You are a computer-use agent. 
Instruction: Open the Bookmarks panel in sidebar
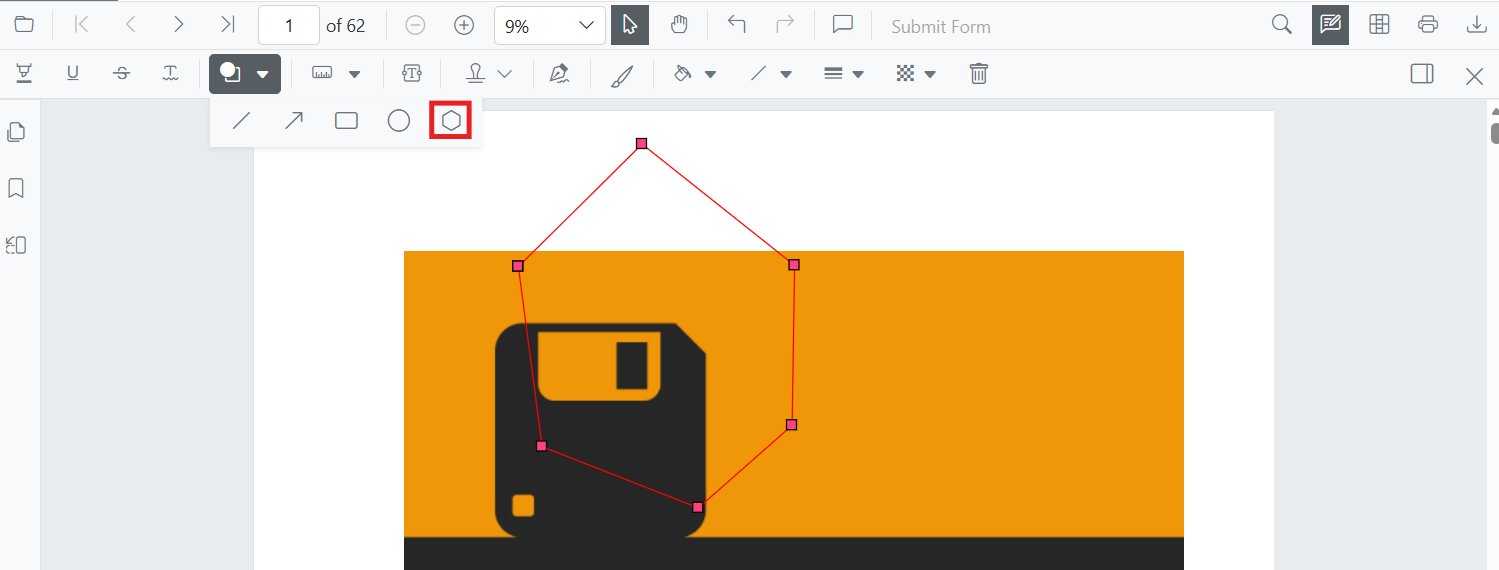tap(16, 188)
